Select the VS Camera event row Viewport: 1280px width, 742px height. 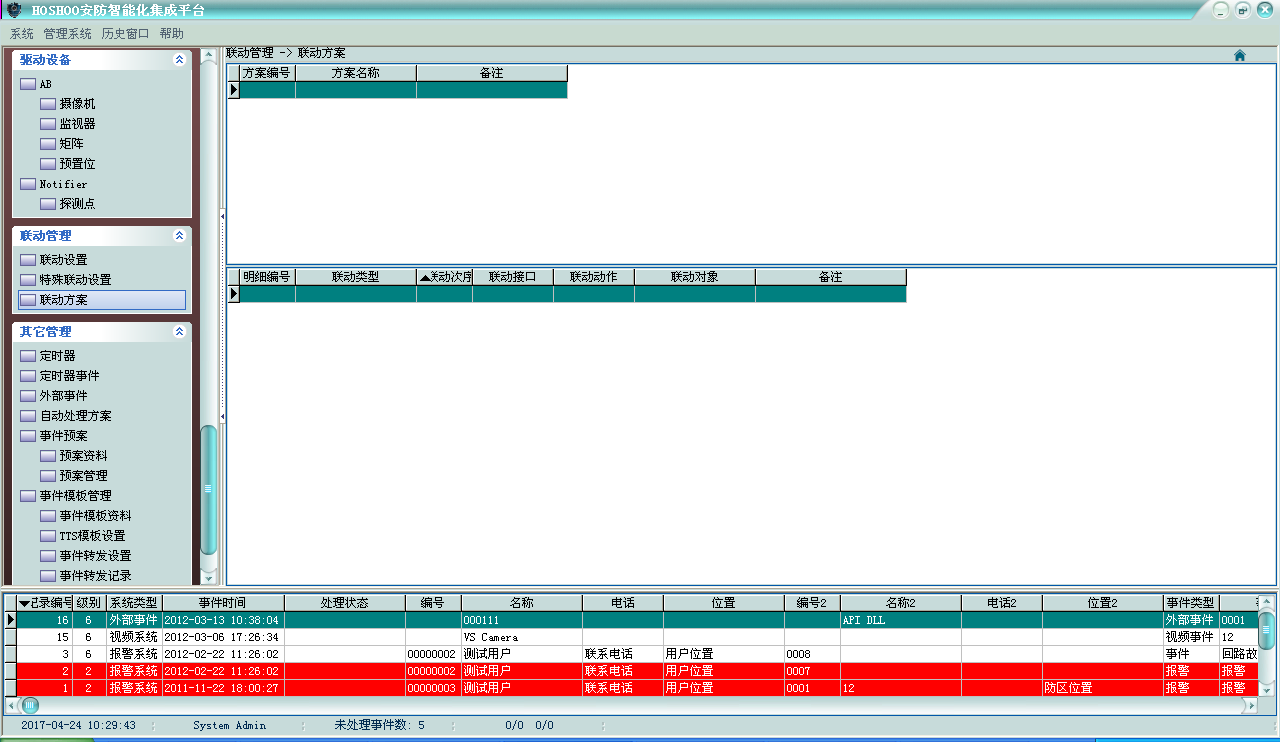pyautogui.click(x=520, y=637)
